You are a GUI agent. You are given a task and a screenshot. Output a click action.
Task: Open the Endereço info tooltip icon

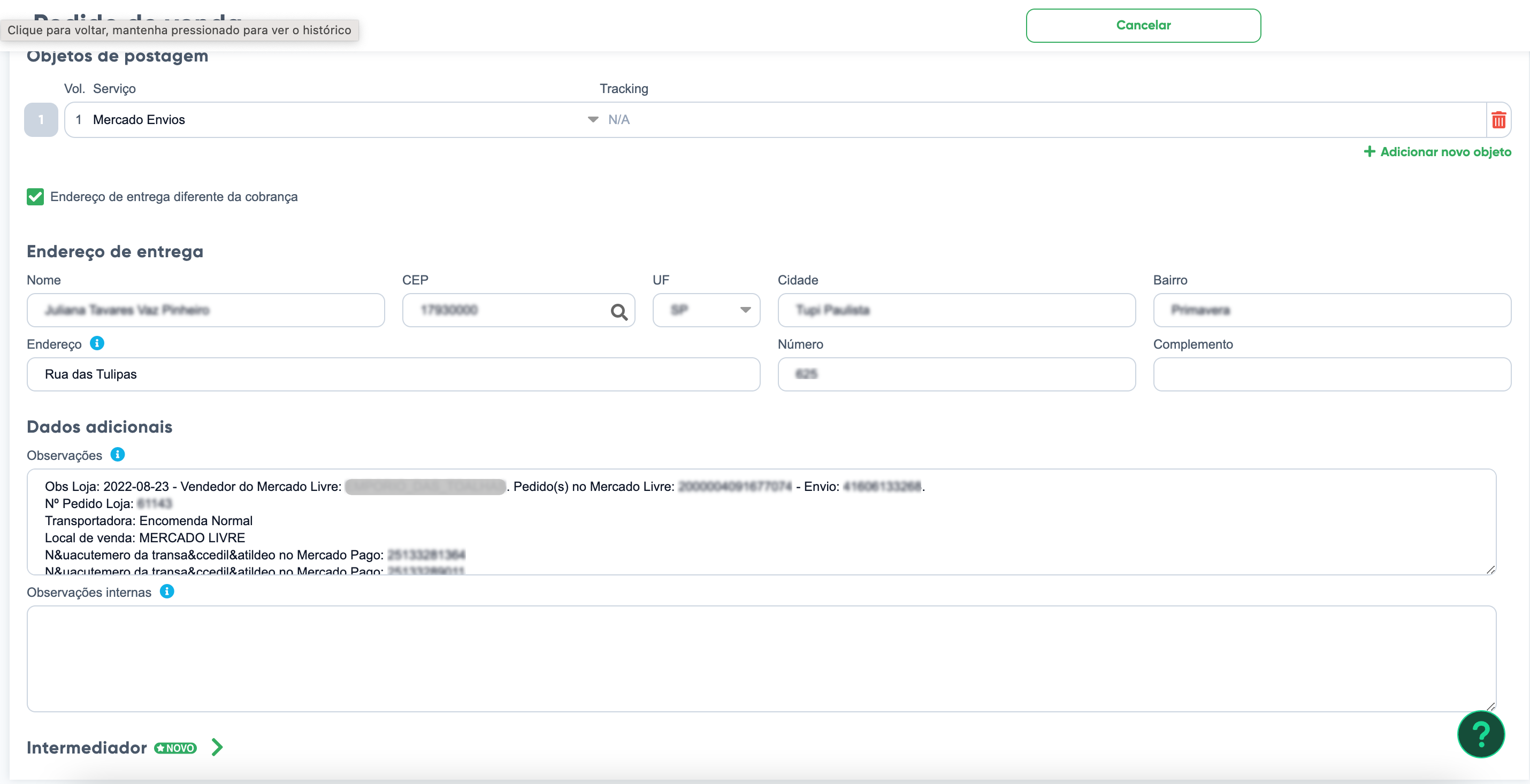[97, 343]
